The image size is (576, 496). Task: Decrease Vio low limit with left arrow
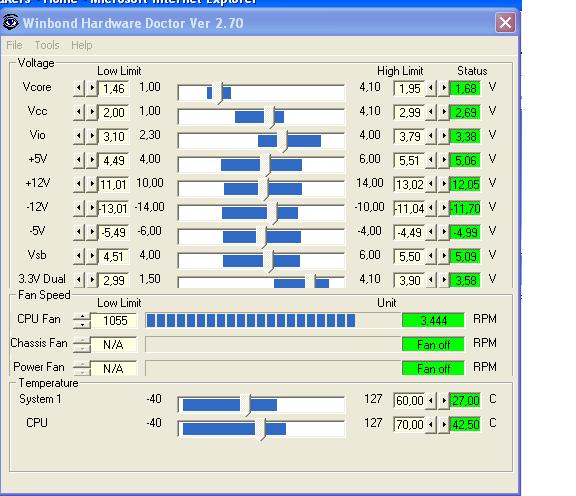click(79, 136)
